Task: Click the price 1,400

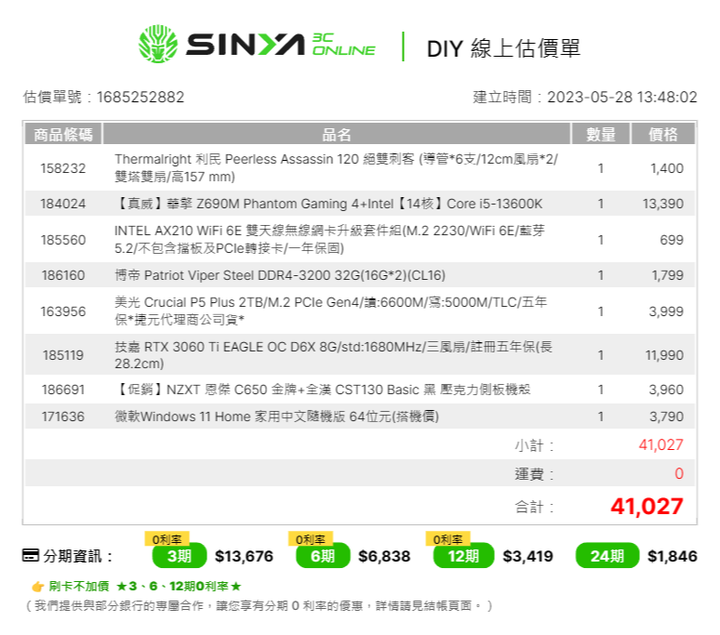Action: pyautogui.click(x=667, y=168)
